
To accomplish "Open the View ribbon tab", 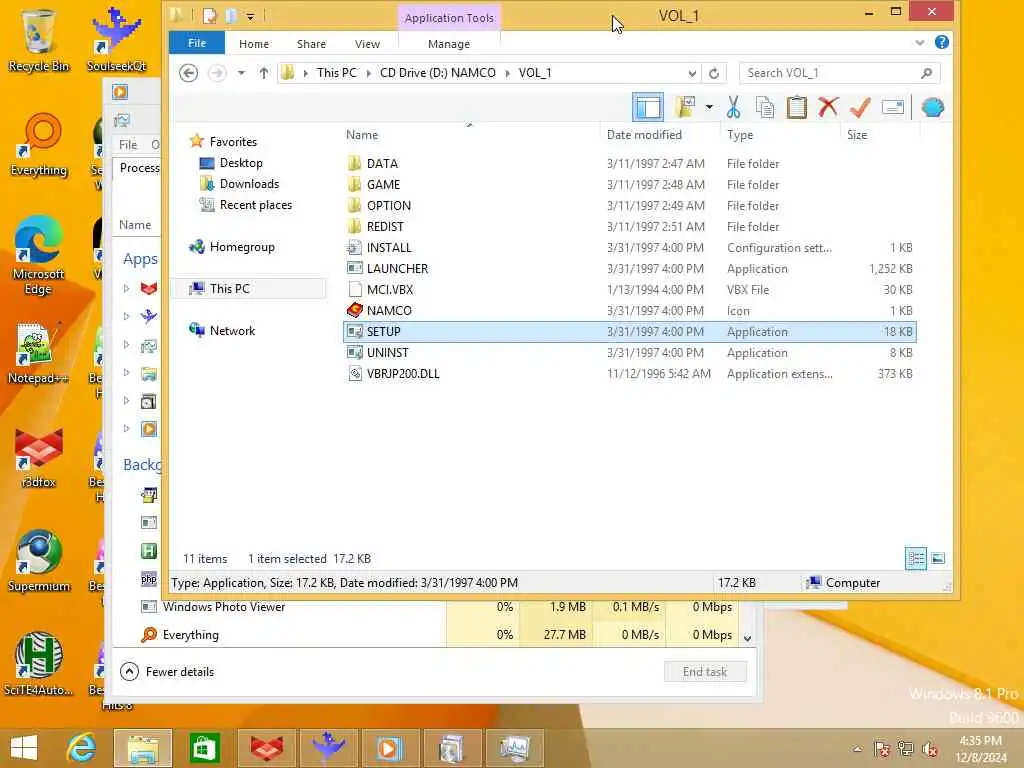I will pyautogui.click(x=367, y=44).
